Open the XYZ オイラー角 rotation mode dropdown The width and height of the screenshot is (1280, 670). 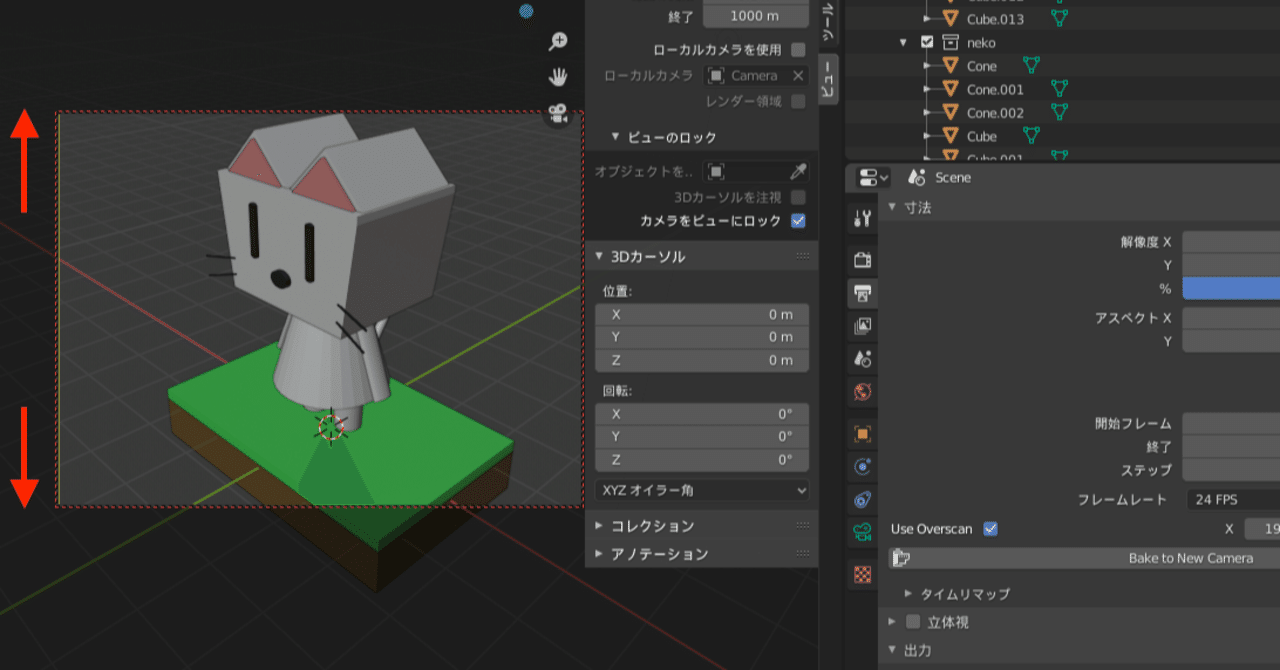click(x=702, y=490)
